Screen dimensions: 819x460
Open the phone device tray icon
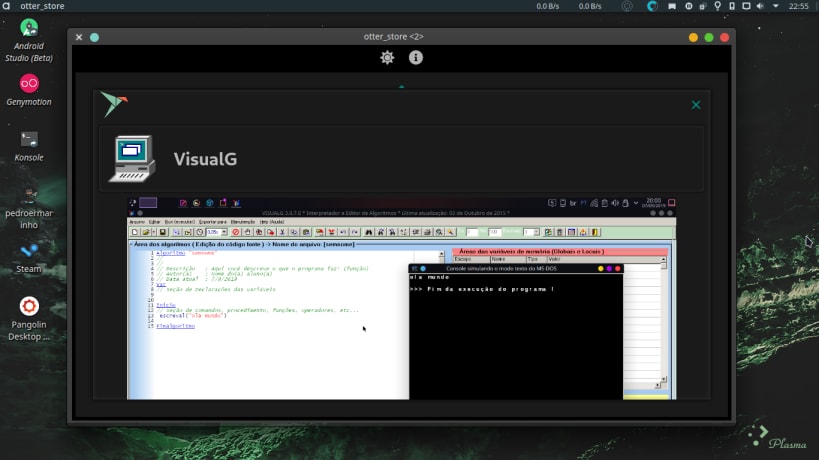point(732,6)
